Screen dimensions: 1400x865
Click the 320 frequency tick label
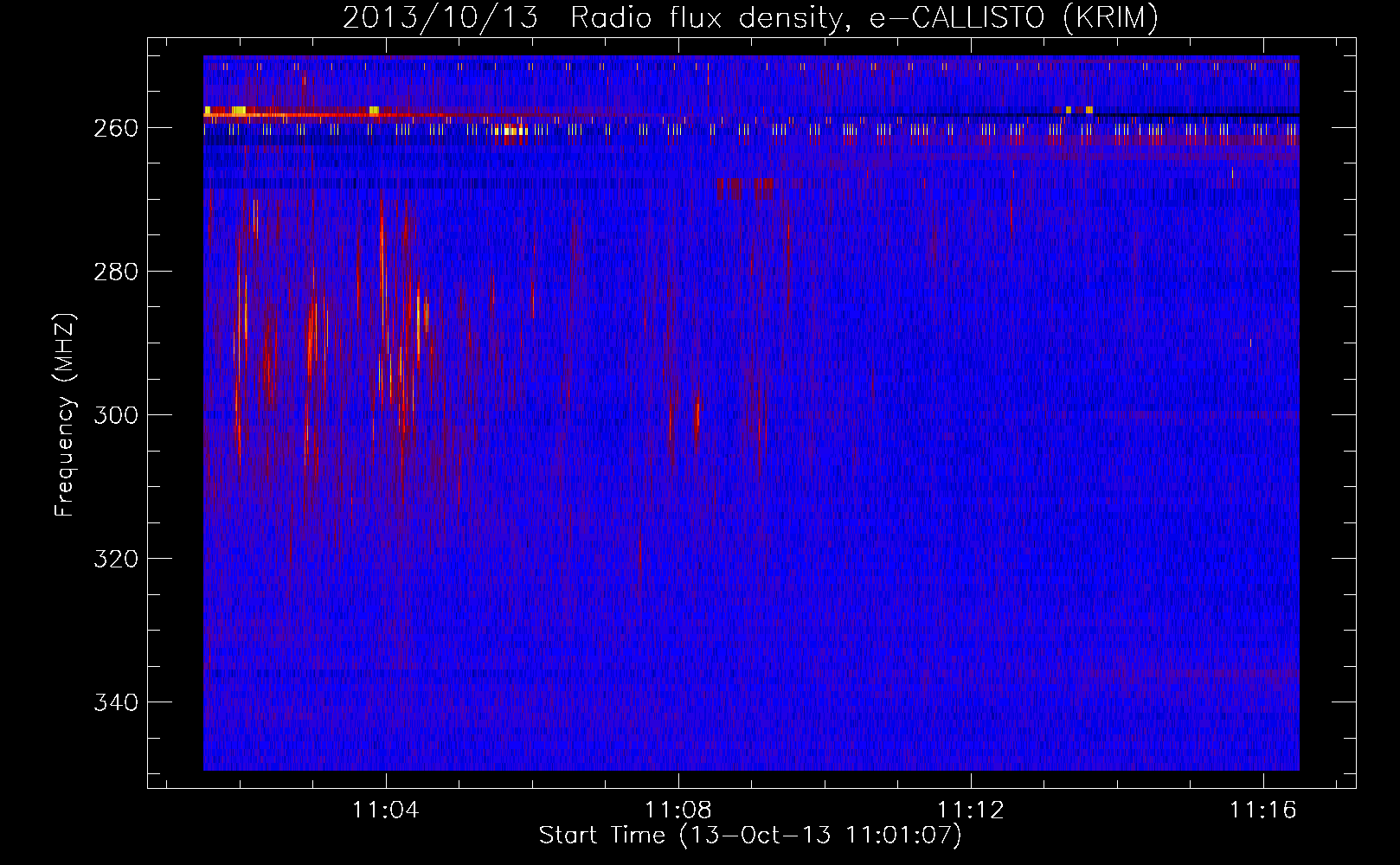(116, 559)
